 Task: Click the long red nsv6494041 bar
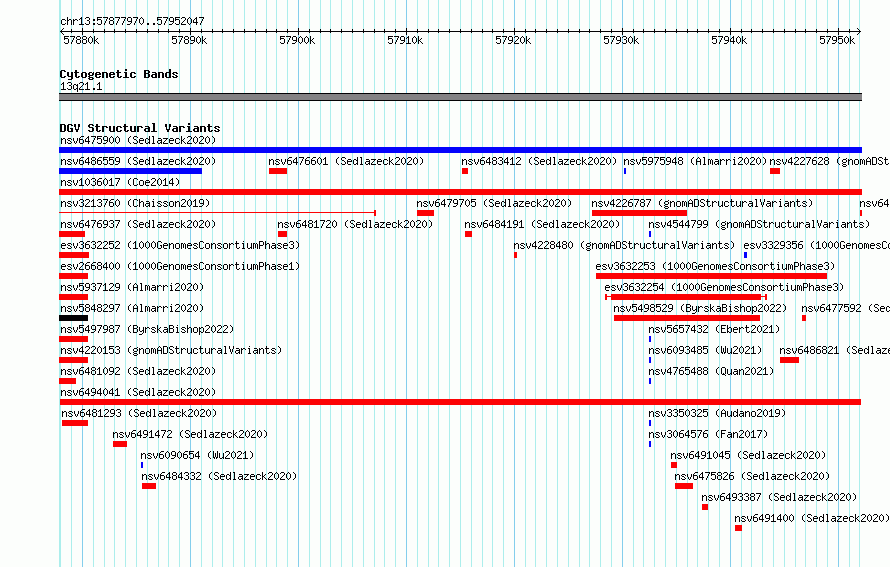click(x=460, y=402)
